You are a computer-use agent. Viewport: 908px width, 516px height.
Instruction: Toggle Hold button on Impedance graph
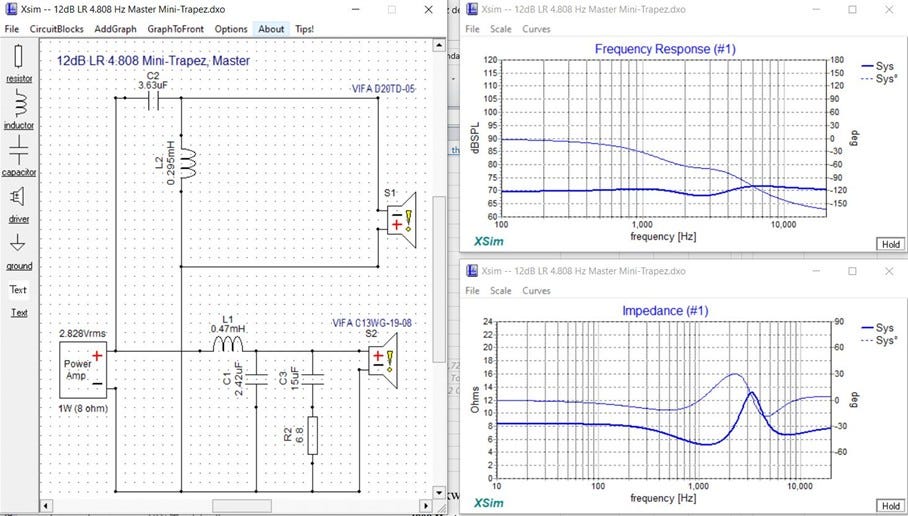click(891, 506)
